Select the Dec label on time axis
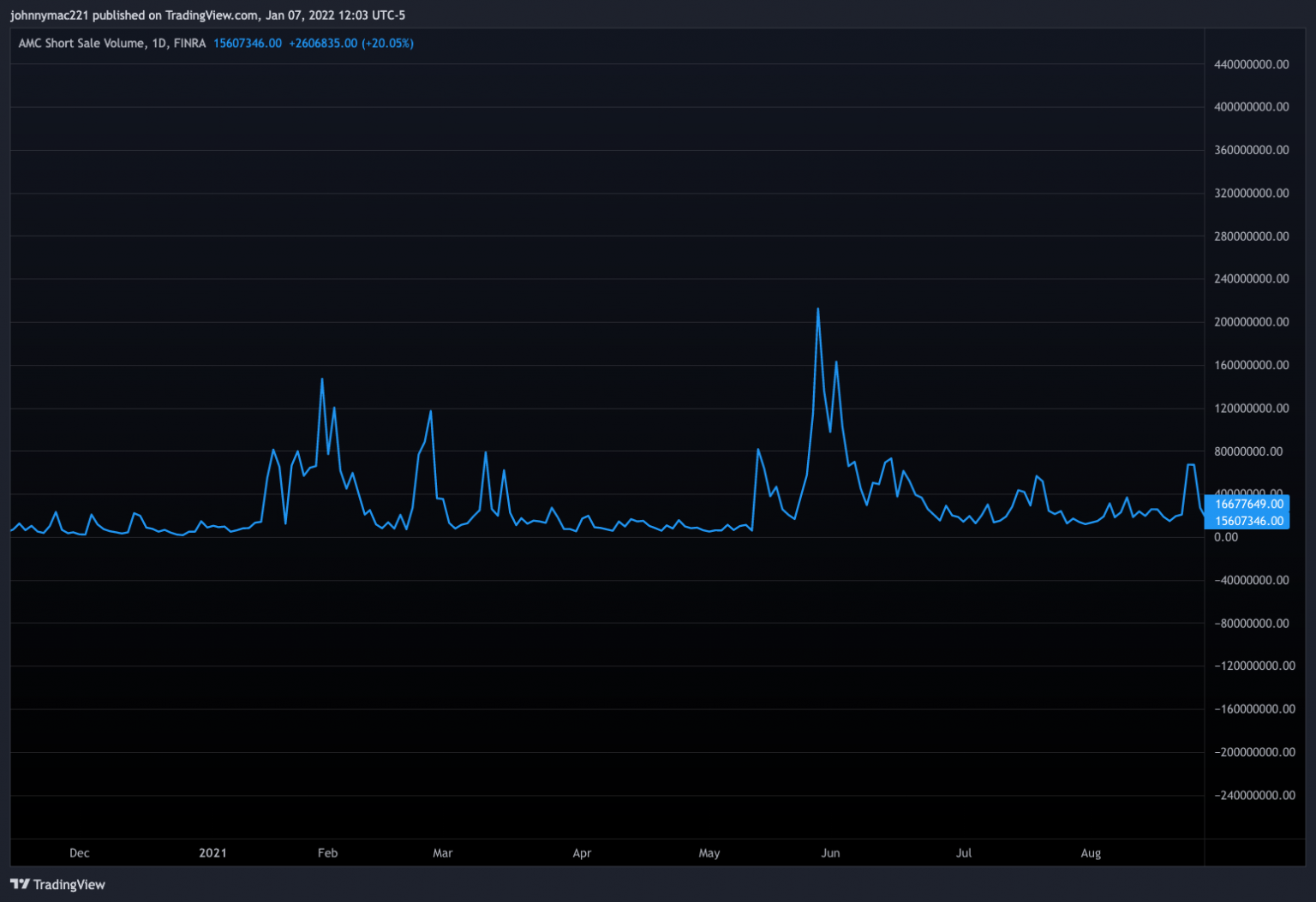 (x=79, y=853)
